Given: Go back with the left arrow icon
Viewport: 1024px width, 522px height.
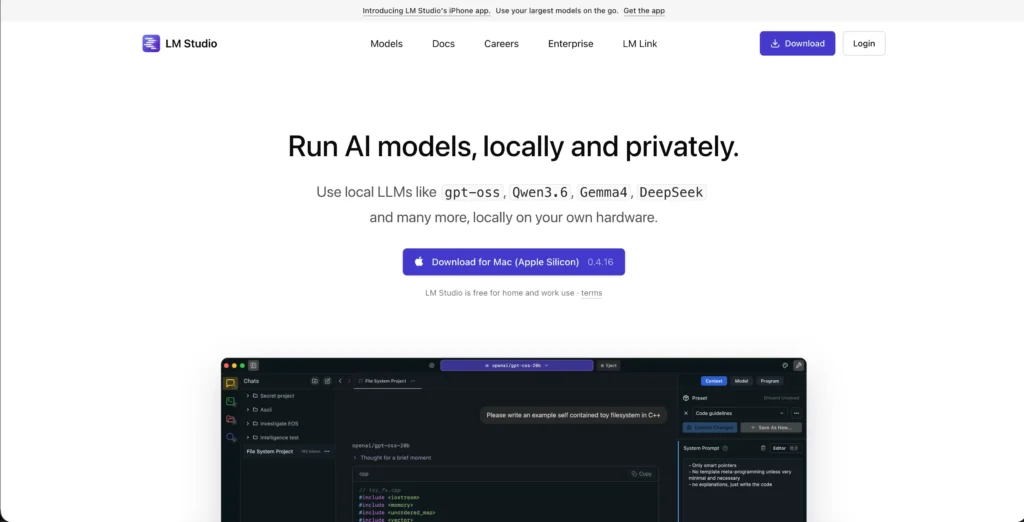Looking at the screenshot, I should (340, 381).
